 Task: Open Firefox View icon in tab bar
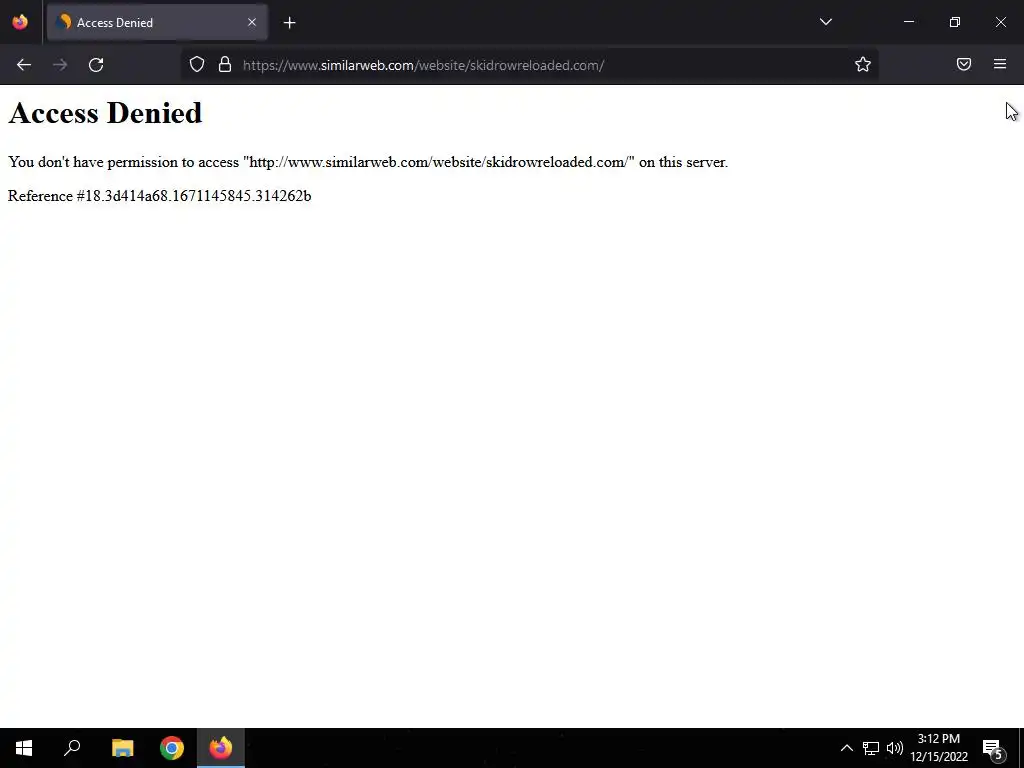(20, 22)
